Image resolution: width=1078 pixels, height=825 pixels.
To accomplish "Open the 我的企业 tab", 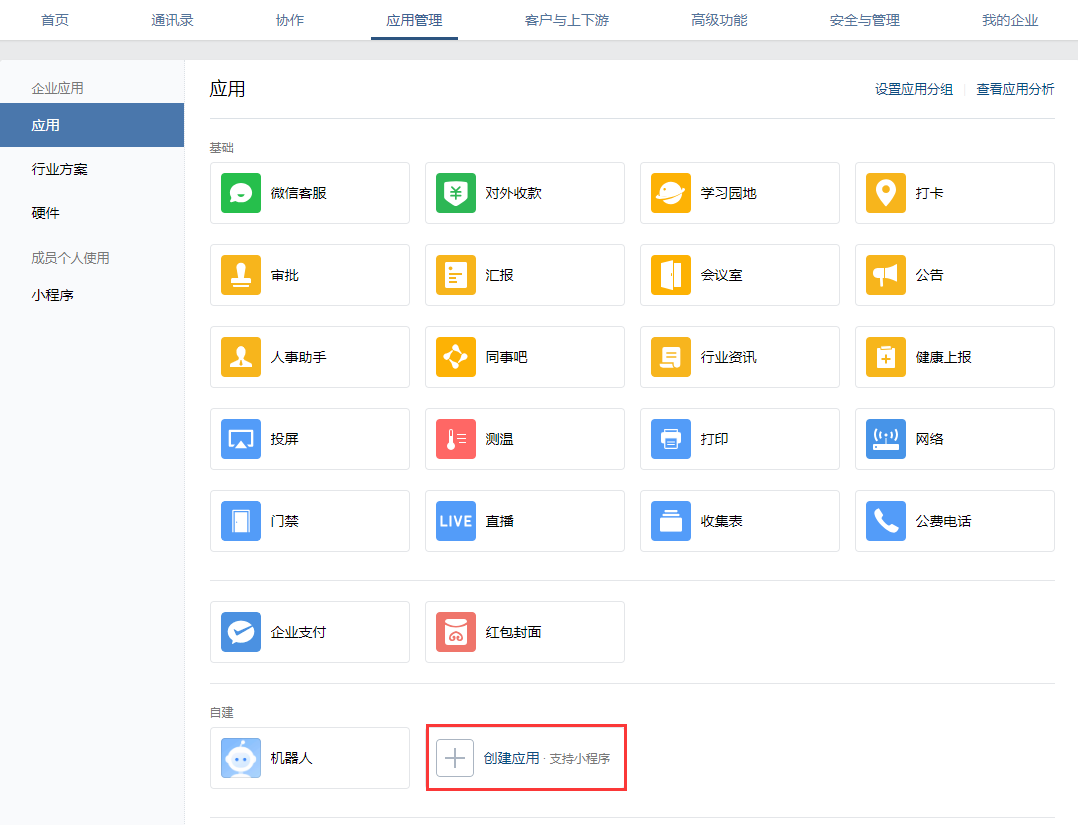I will [x=1009, y=20].
